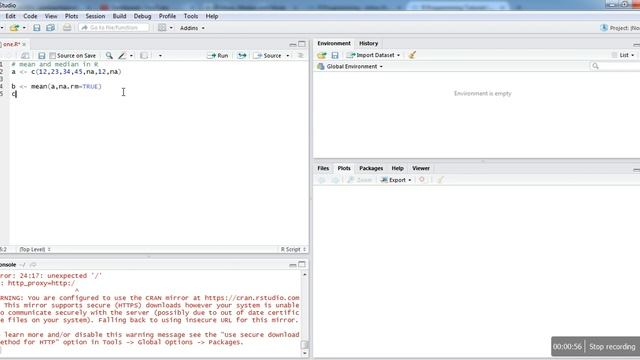
Task: Open the Viewer tab
Action: 421,168
